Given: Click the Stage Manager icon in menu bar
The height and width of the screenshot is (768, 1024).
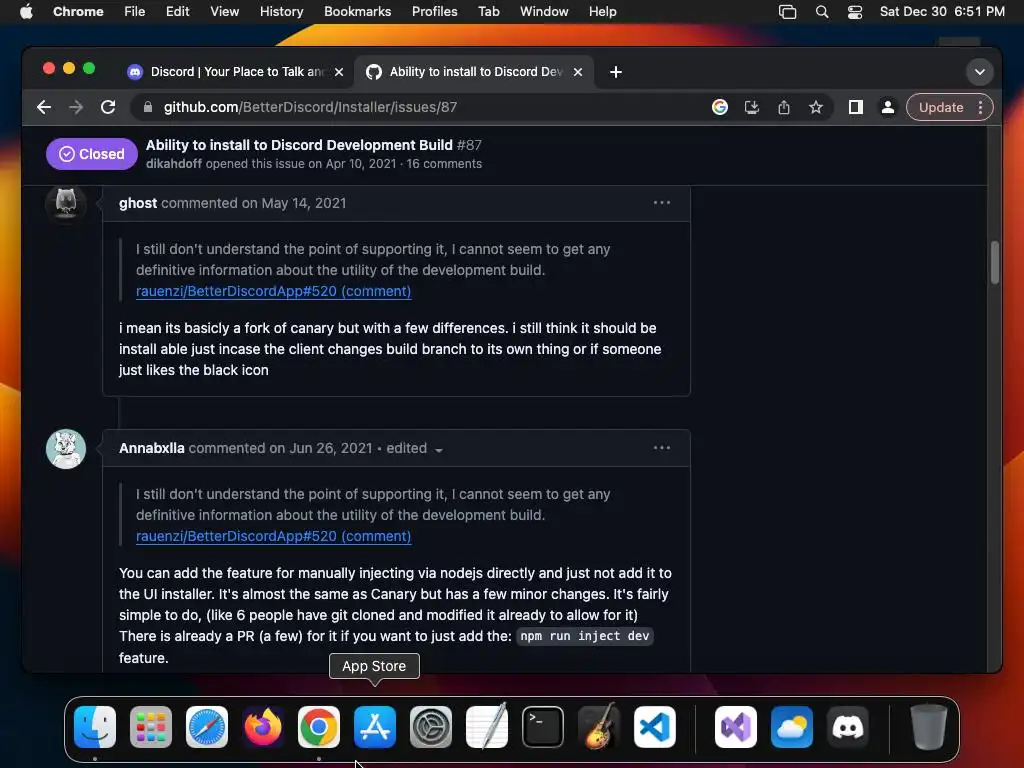Looking at the screenshot, I should click(x=788, y=12).
